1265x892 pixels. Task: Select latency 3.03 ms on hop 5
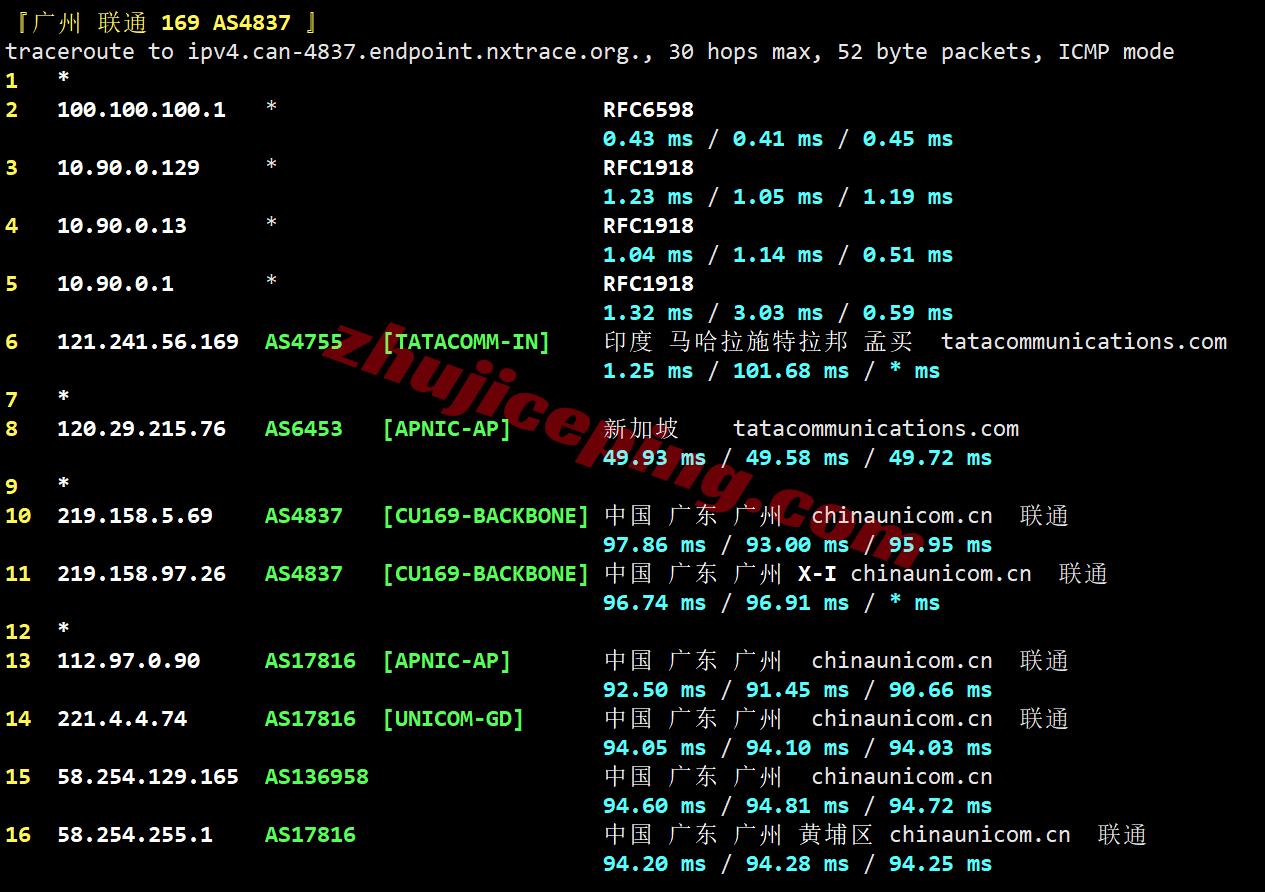[x=778, y=313]
